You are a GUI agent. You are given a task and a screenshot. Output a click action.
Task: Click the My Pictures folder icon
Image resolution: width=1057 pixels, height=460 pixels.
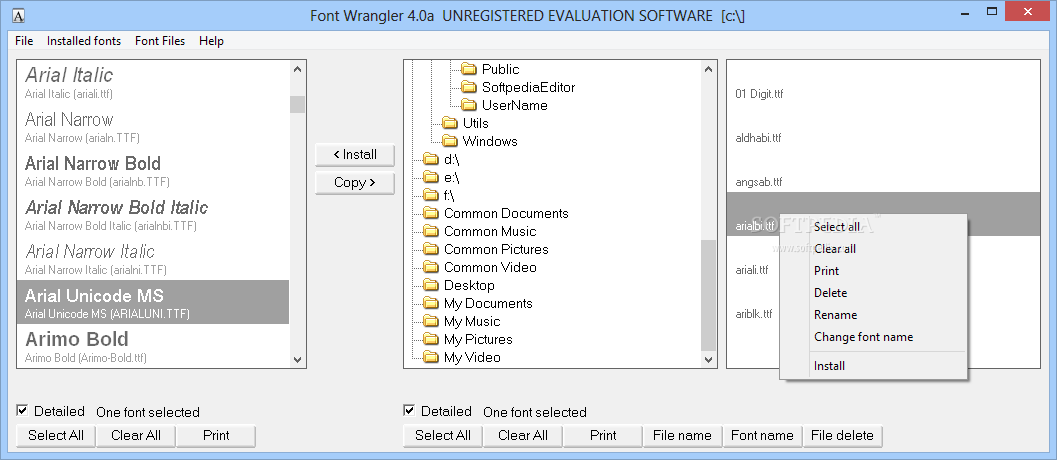(431, 339)
